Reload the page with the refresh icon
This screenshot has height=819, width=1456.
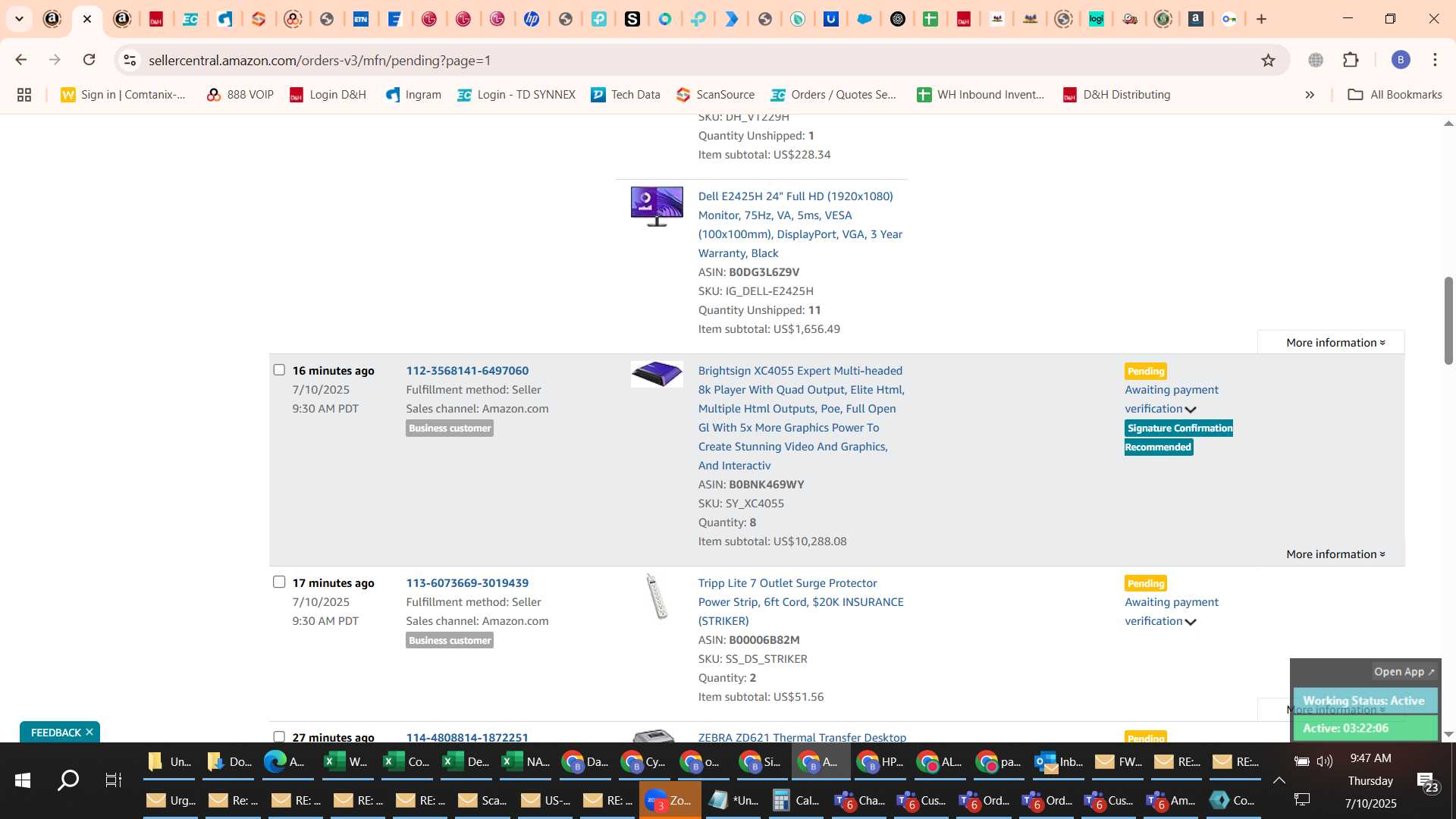click(x=89, y=60)
